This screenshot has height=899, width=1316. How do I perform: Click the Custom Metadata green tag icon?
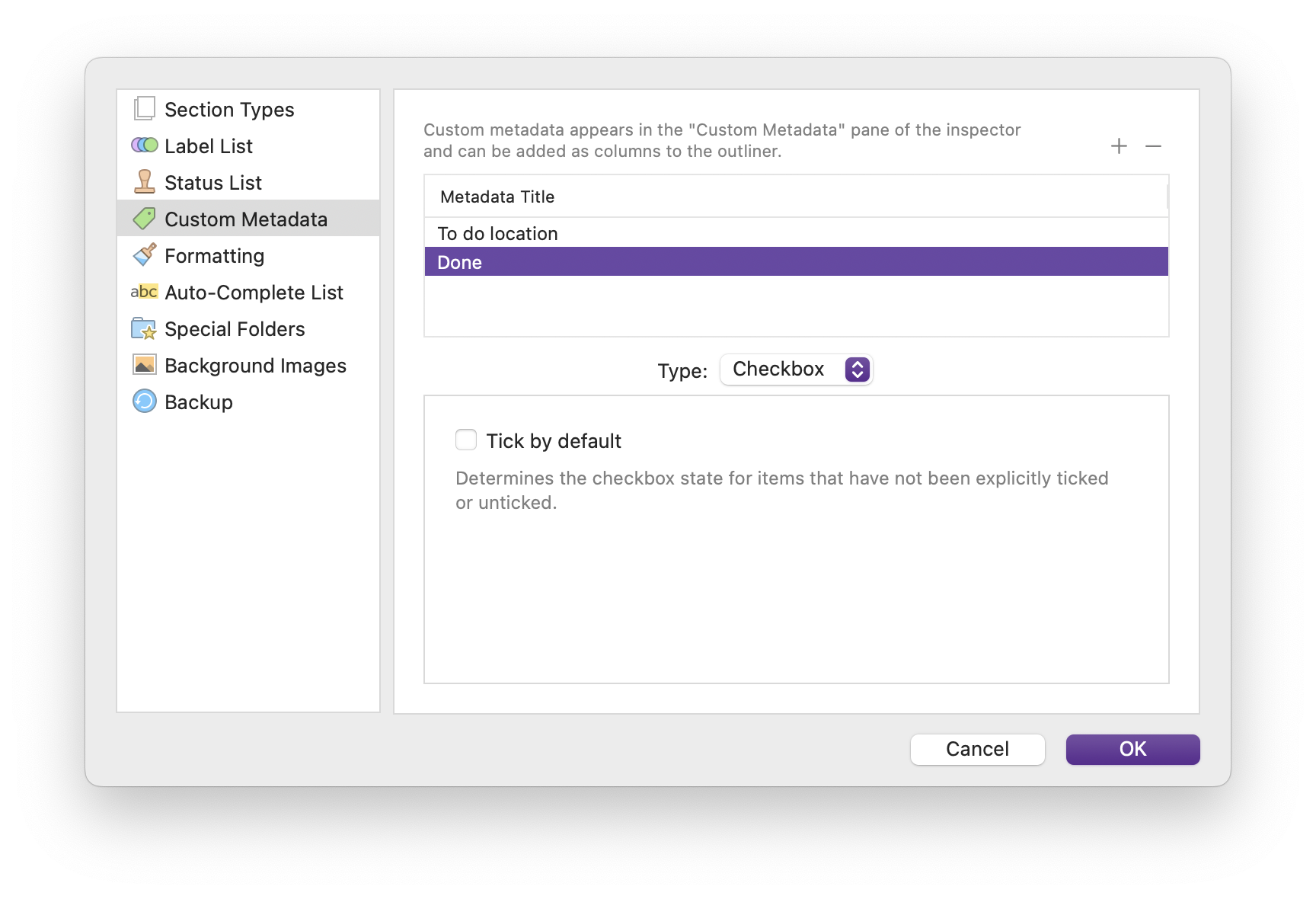(x=144, y=219)
